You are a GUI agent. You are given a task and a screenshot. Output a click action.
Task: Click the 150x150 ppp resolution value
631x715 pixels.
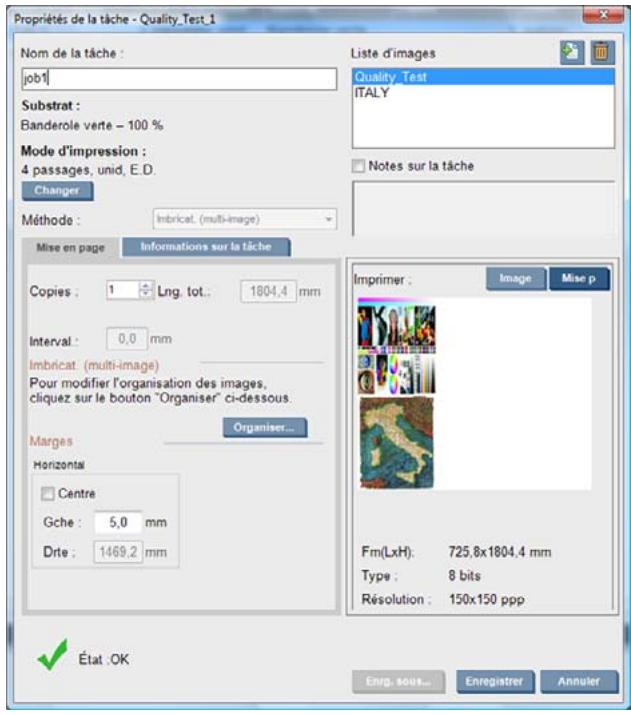click(486, 599)
